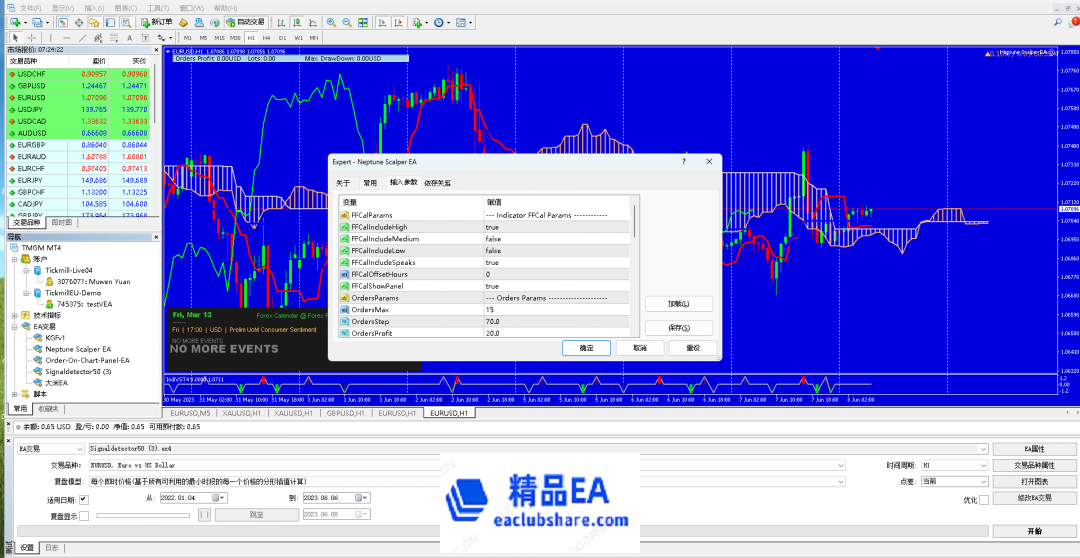Expand the 脚本 (Scripts) tree node
This screenshot has width=1080, height=558.
[x=15, y=394]
